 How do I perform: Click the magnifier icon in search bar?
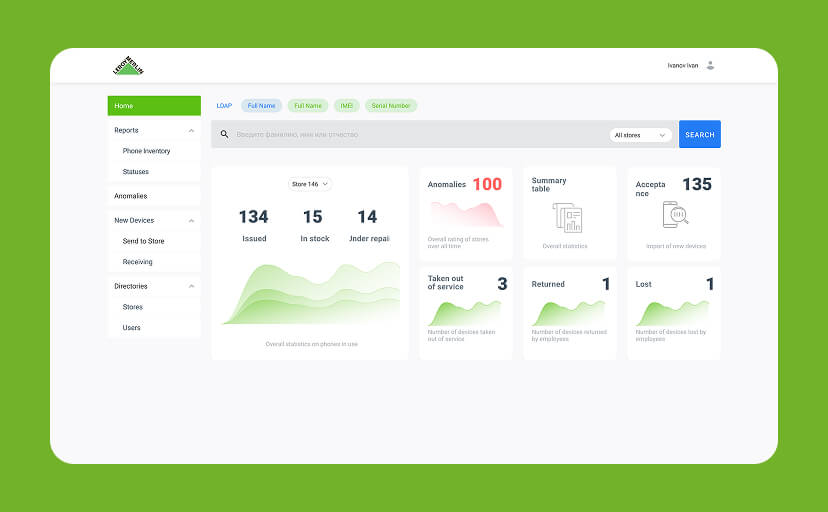(224, 134)
